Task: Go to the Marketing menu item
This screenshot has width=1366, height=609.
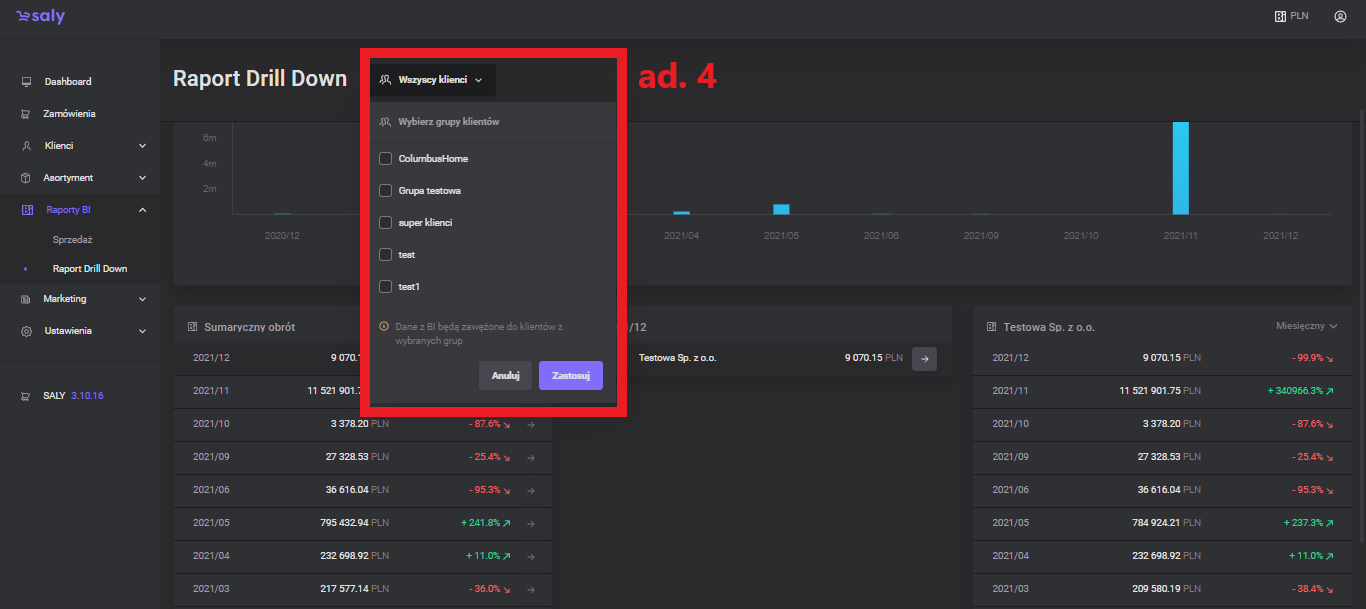Action: click(x=65, y=299)
